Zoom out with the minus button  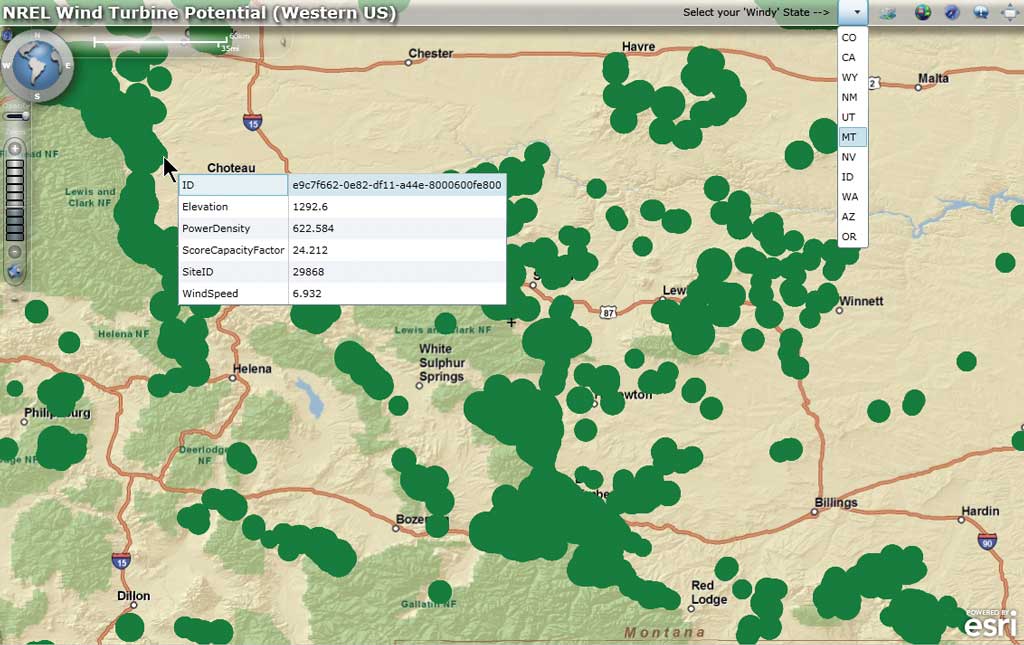[x=15, y=251]
